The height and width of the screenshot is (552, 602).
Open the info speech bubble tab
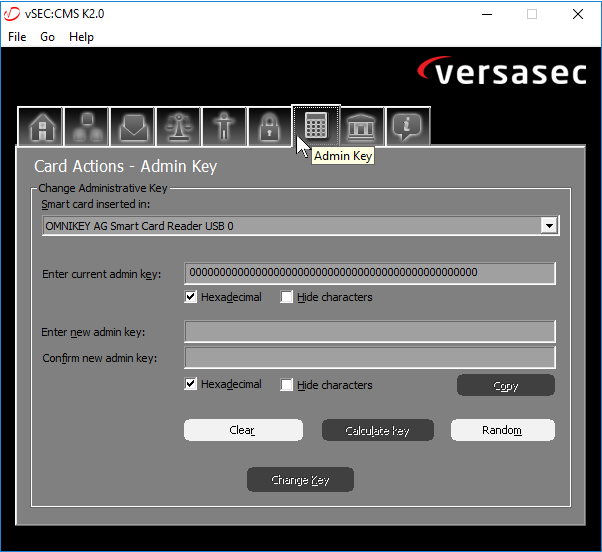408,126
